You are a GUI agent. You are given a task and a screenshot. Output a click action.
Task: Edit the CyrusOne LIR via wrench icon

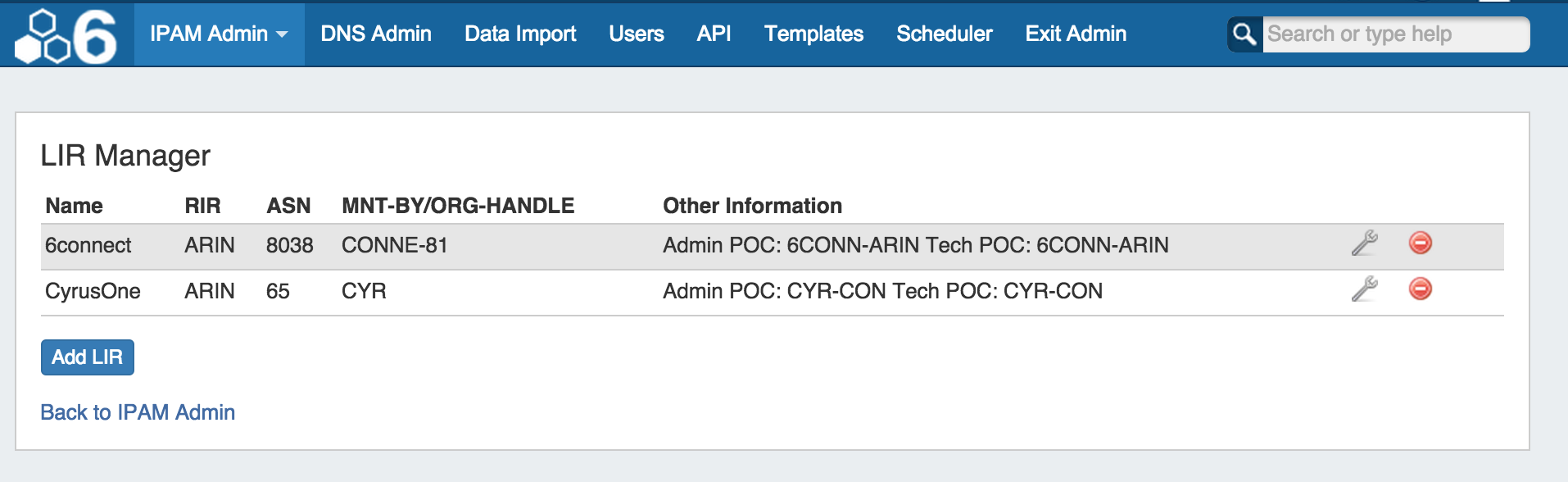click(1364, 289)
